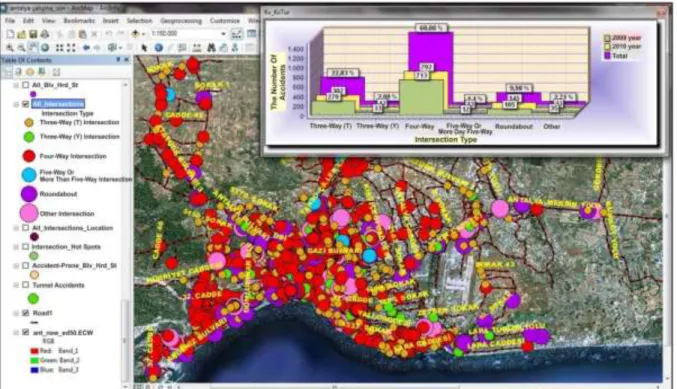List By Visibility in Table Of Contents
Screen dimensions: 677x389
[30, 71]
